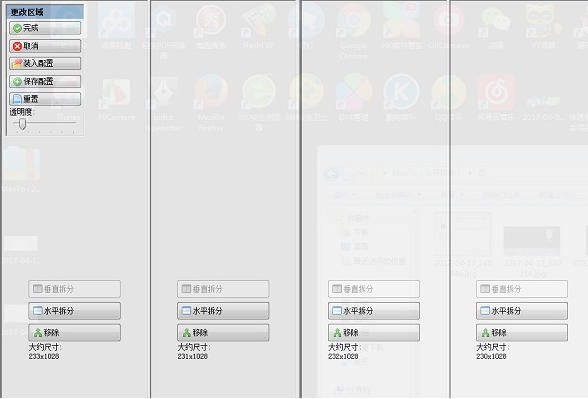The image size is (588, 399).
Task: Click the size value 230x1028
Action: pos(491,356)
